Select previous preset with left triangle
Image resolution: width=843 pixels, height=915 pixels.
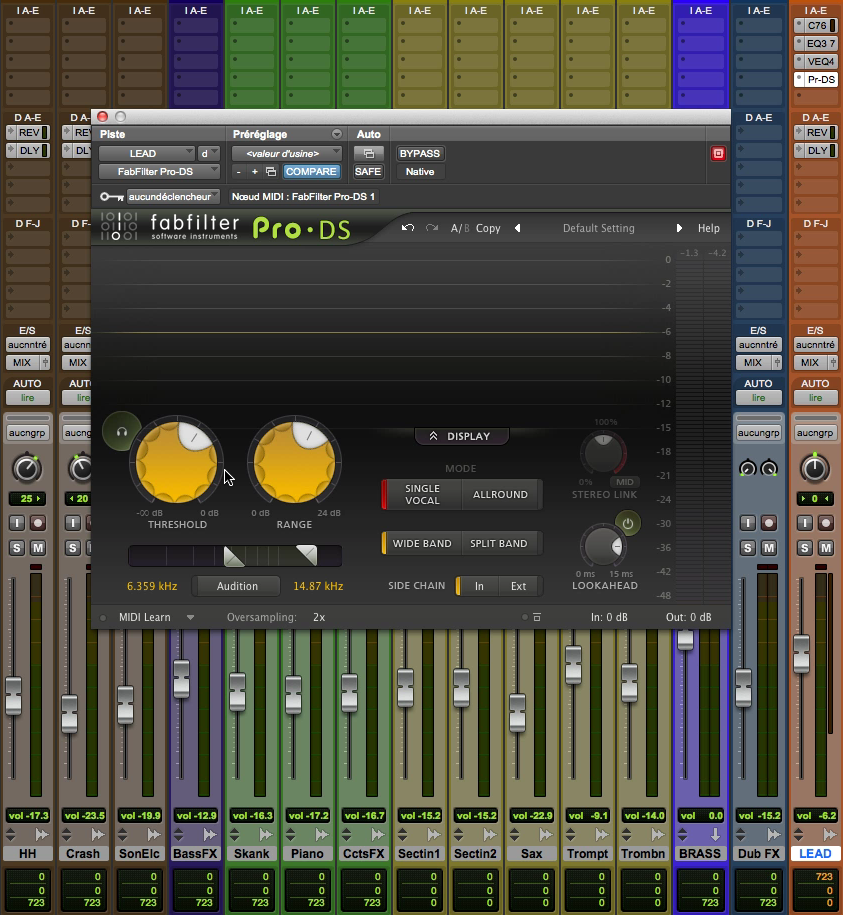pyautogui.click(x=517, y=228)
